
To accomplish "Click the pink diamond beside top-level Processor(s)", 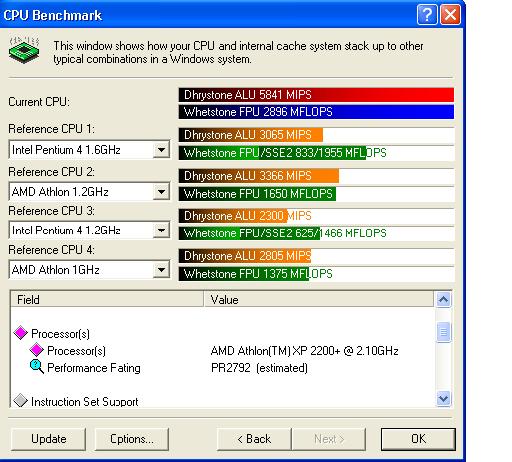I will coord(21,333).
